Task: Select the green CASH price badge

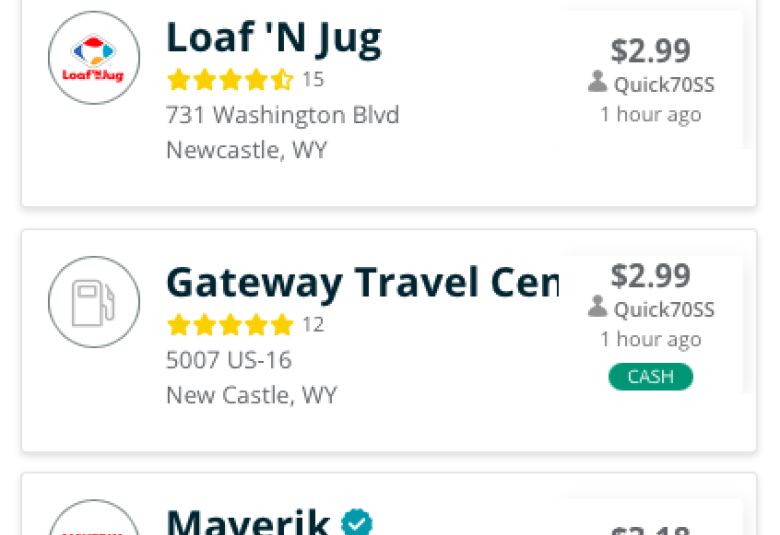Action: 651,377
